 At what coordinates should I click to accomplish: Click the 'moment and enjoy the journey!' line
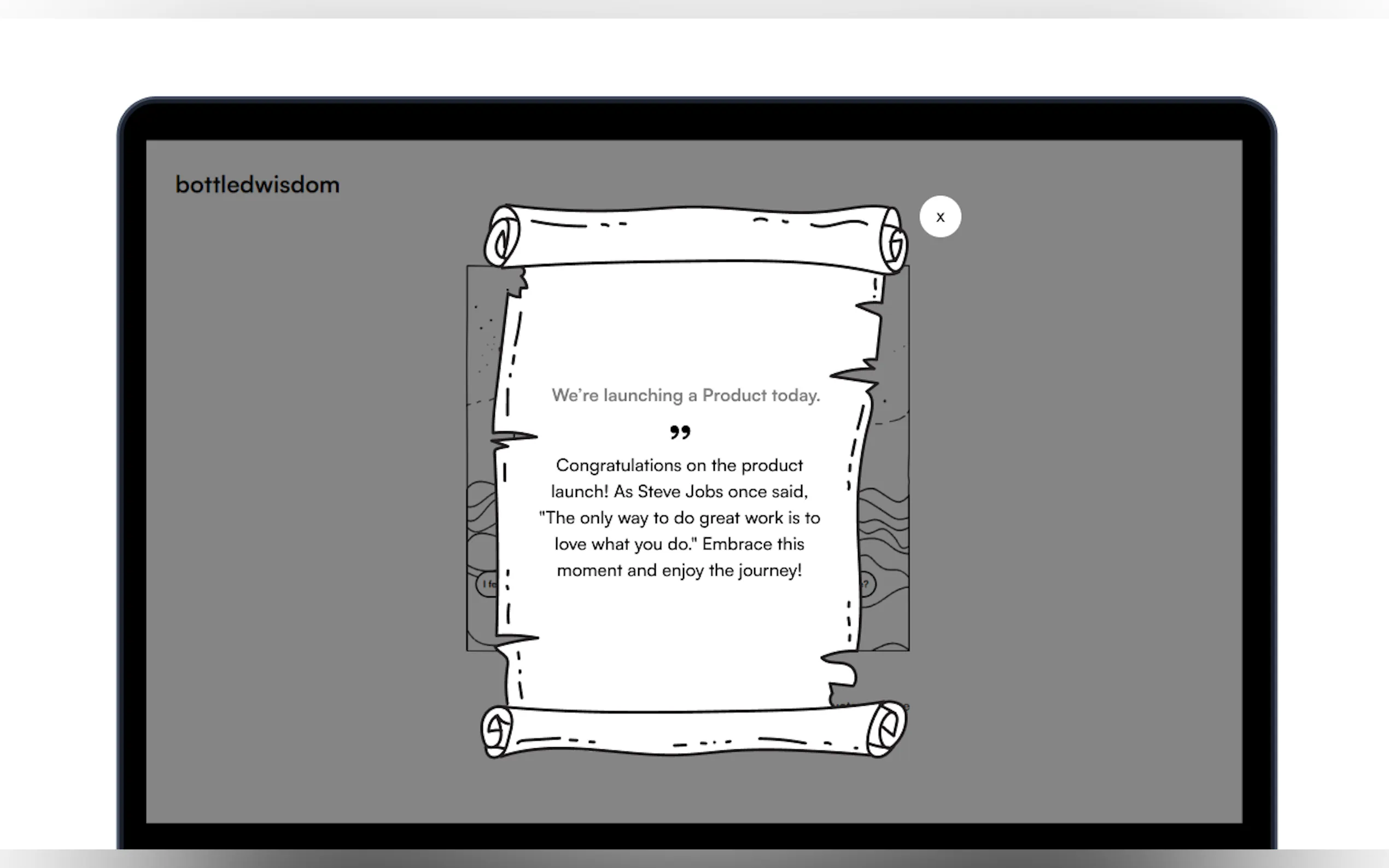(679, 571)
